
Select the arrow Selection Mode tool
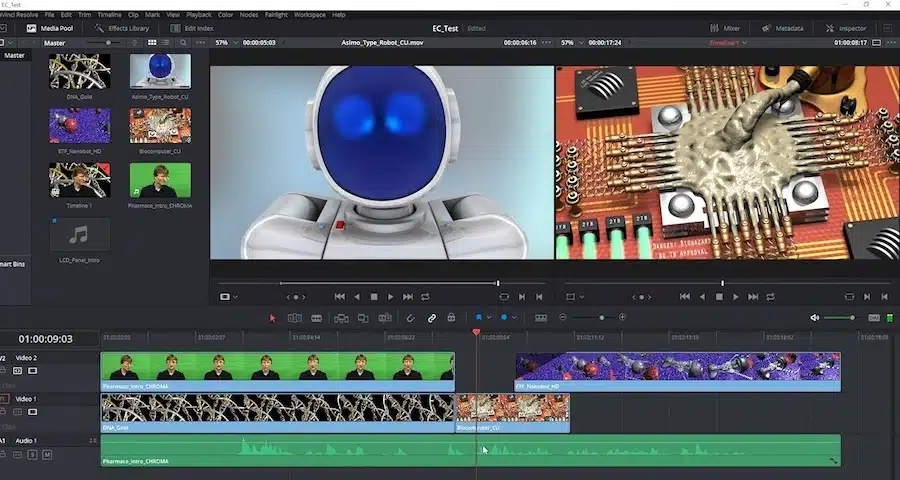(x=273, y=318)
